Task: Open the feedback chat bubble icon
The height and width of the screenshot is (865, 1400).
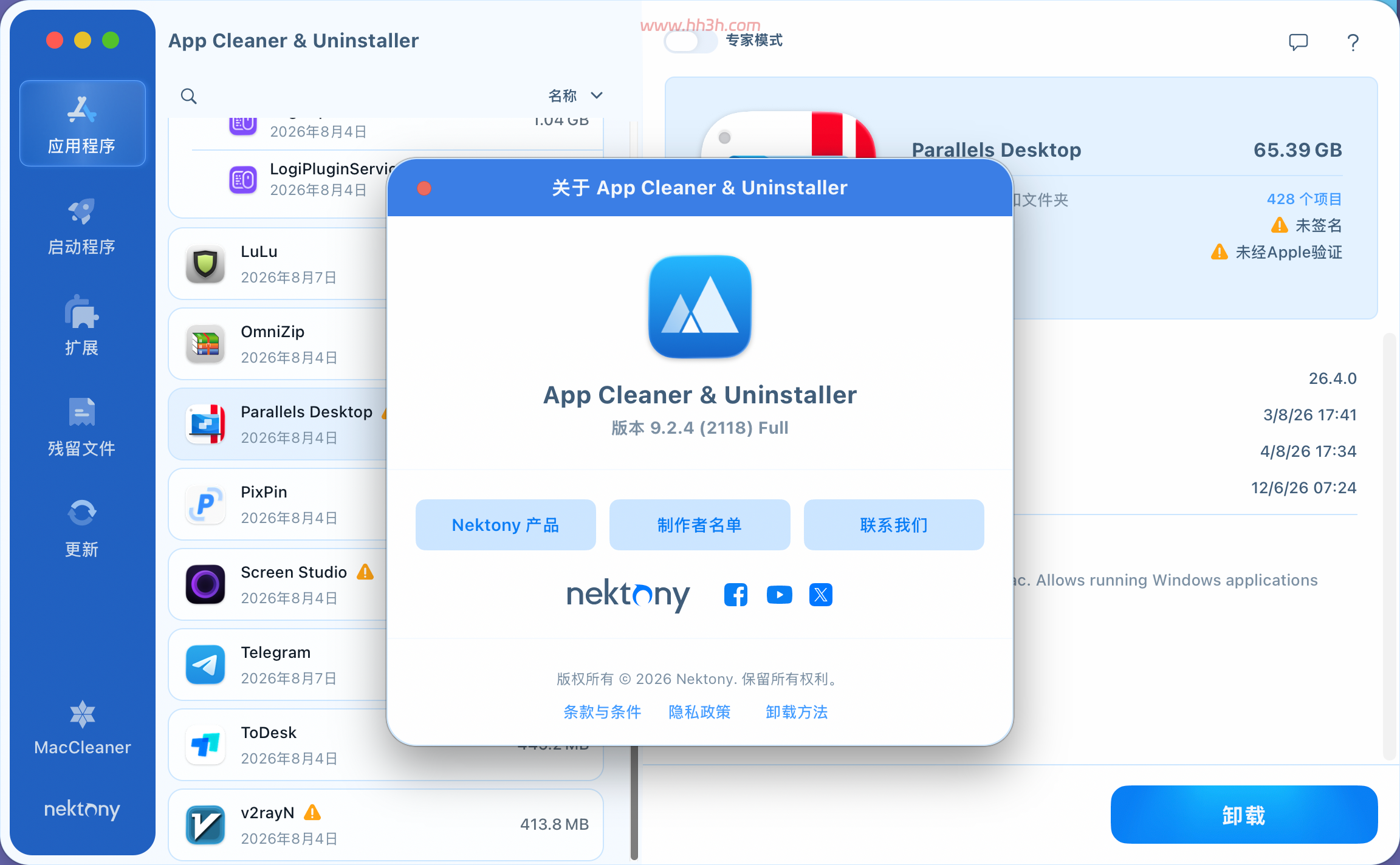Action: click(1299, 42)
